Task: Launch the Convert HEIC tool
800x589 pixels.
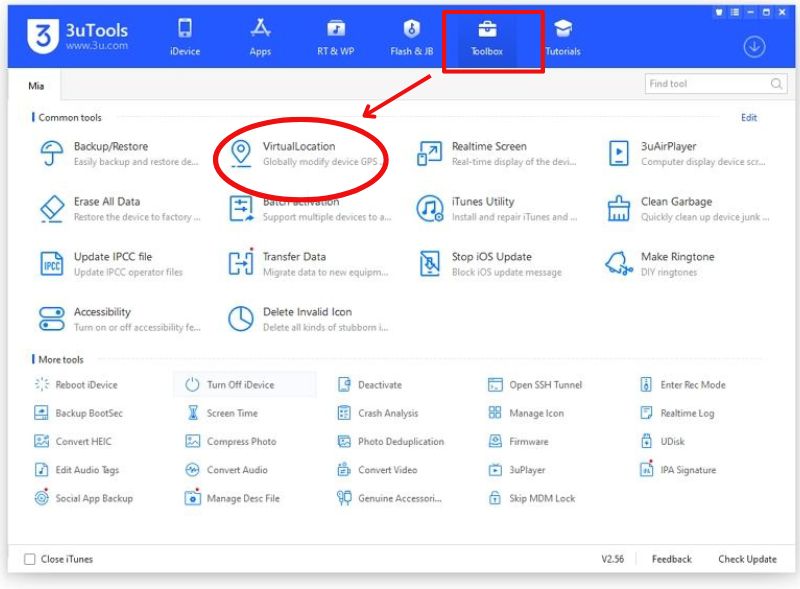Action: pyautogui.click(x=72, y=441)
